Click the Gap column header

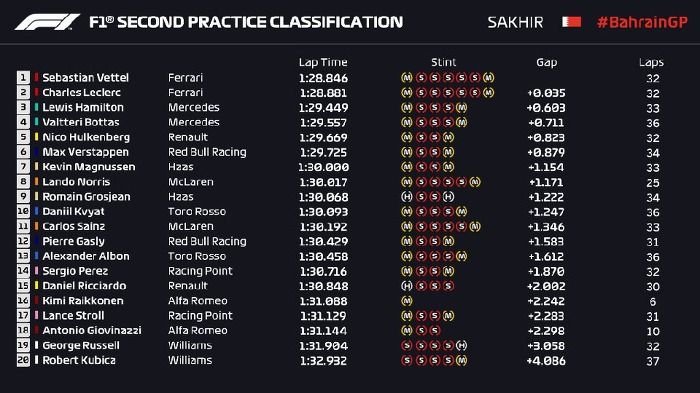547,63
